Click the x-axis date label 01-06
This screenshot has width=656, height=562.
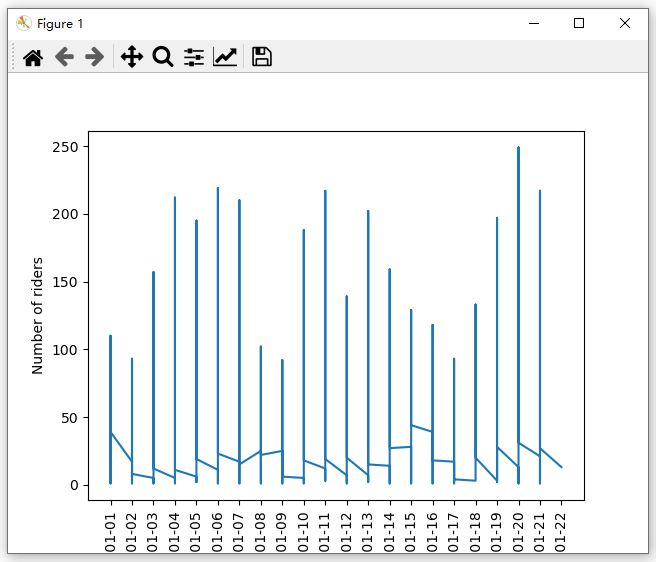click(x=218, y=532)
